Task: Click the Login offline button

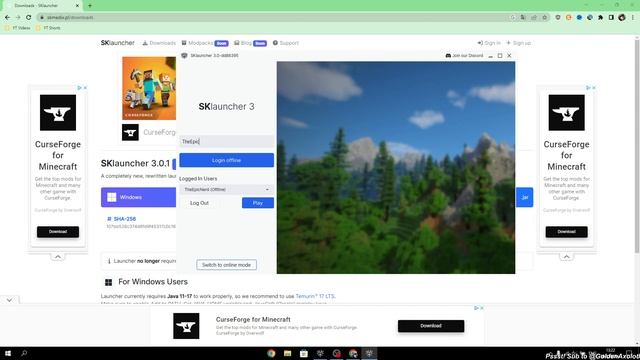Action: pyautogui.click(x=226, y=160)
